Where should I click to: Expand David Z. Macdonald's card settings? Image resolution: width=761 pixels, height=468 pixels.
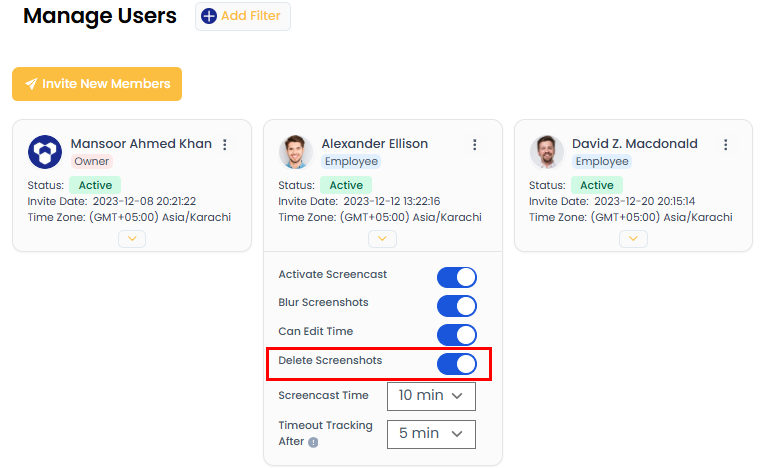(x=633, y=239)
